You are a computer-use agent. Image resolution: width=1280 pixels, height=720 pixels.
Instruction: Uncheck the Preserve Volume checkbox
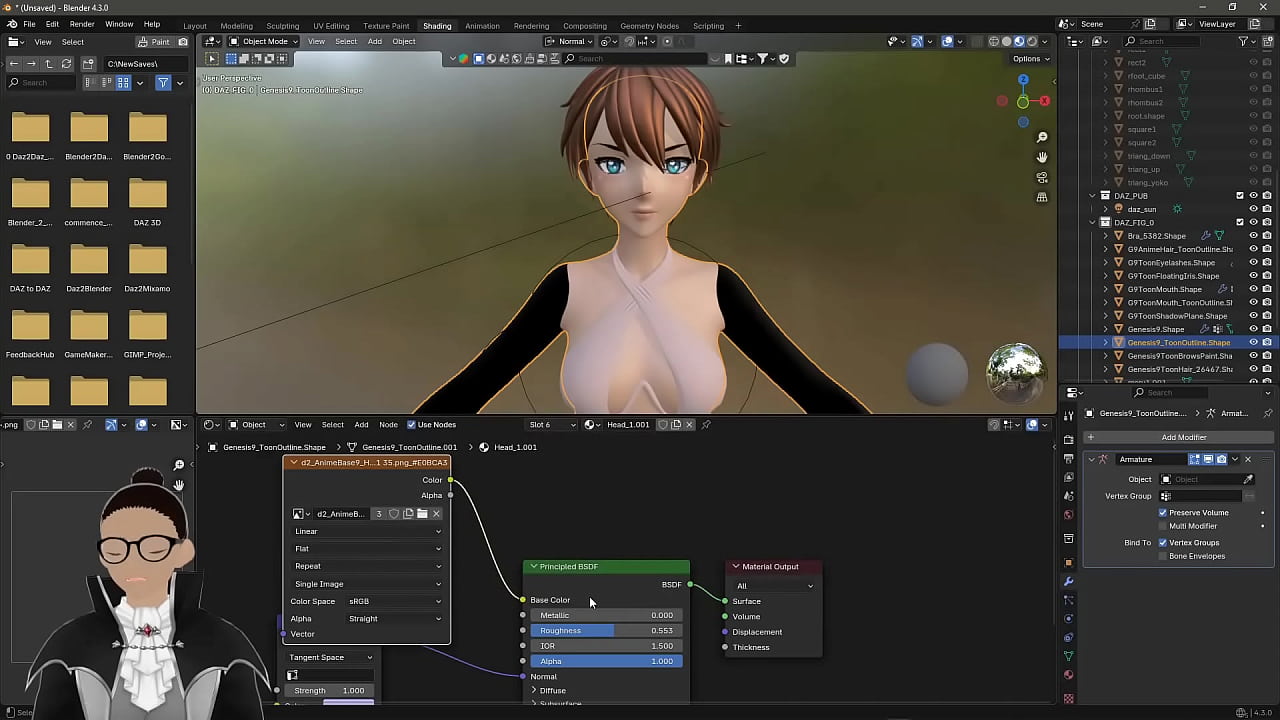coord(1163,513)
